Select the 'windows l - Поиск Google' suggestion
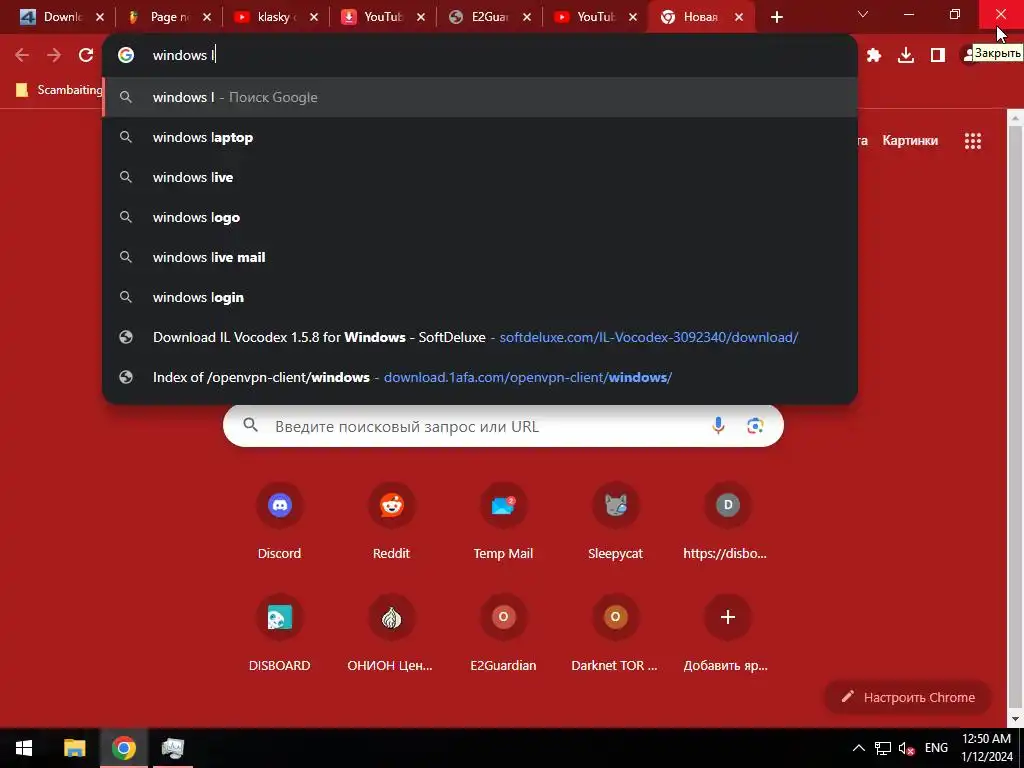The height and width of the screenshot is (768, 1024). 480,97
